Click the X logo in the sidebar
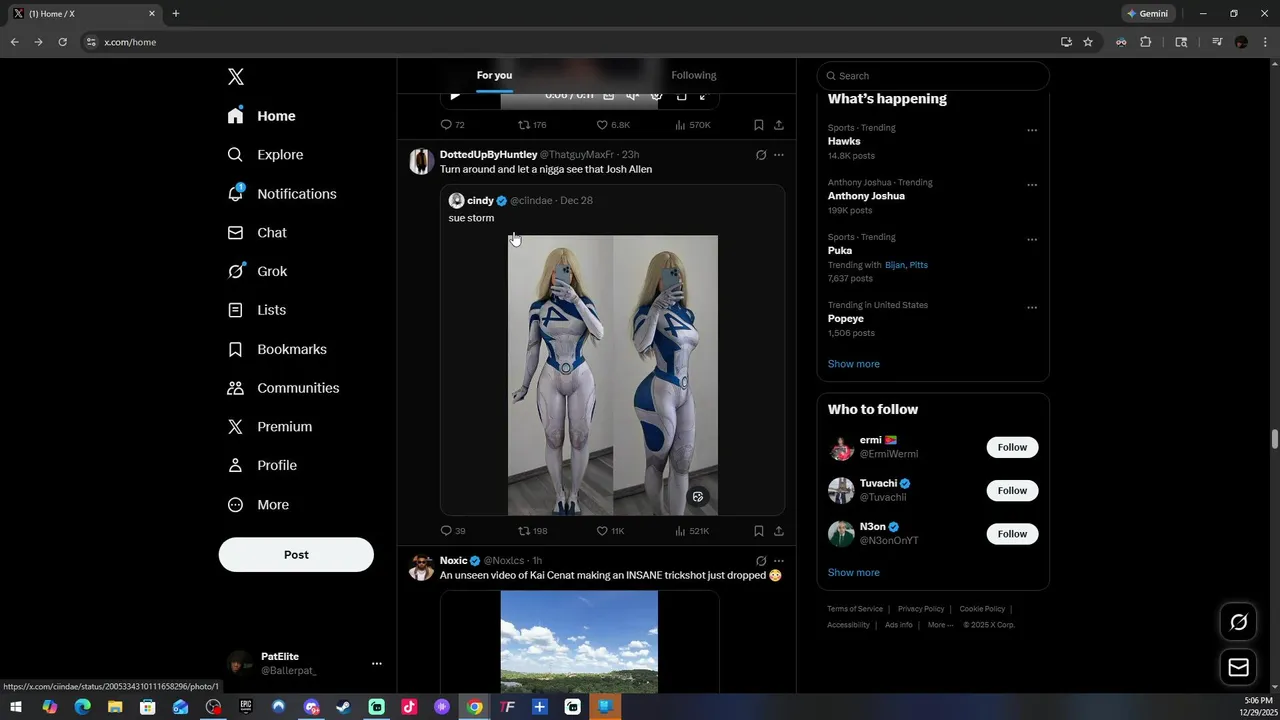Screen dimensions: 1280x720 pyautogui.click(x=236, y=77)
